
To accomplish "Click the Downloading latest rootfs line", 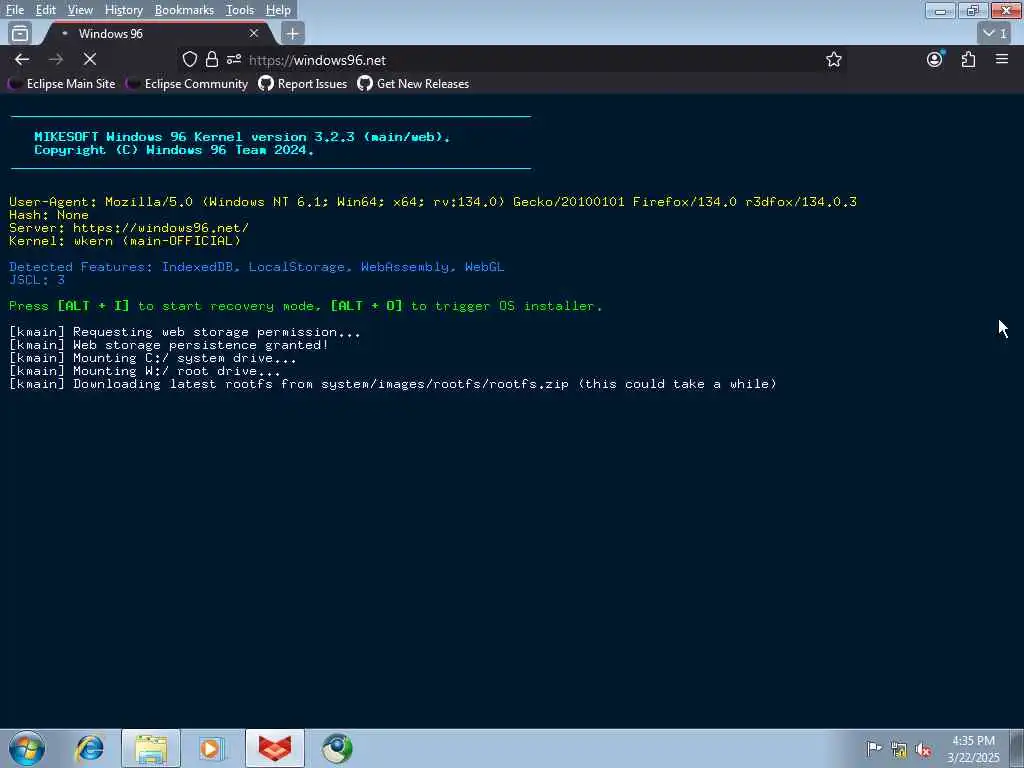I will tap(392, 384).
